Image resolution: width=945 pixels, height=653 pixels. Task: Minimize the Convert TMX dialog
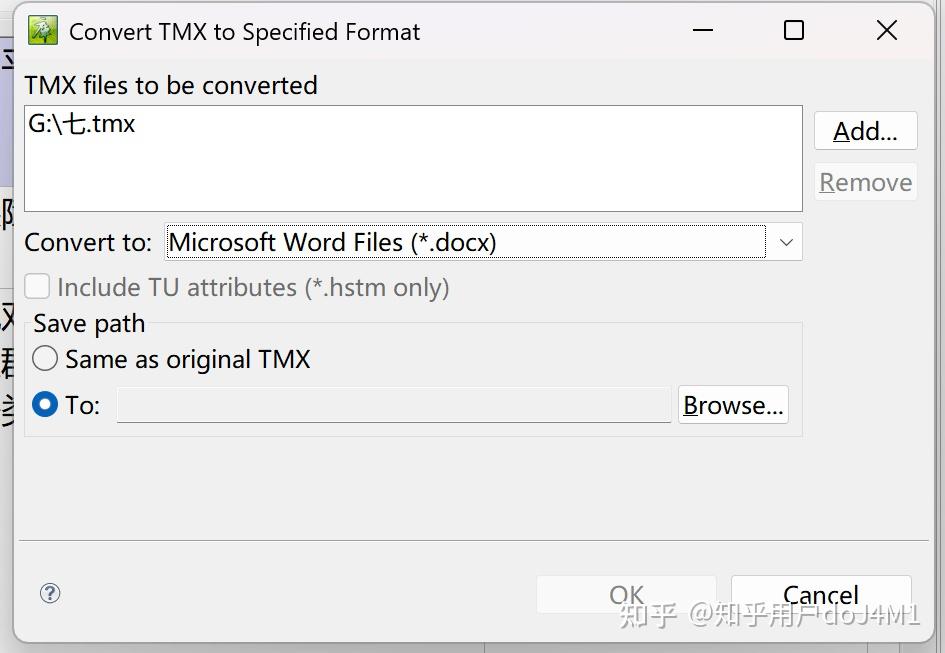pyautogui.click(x=702, y=30)
